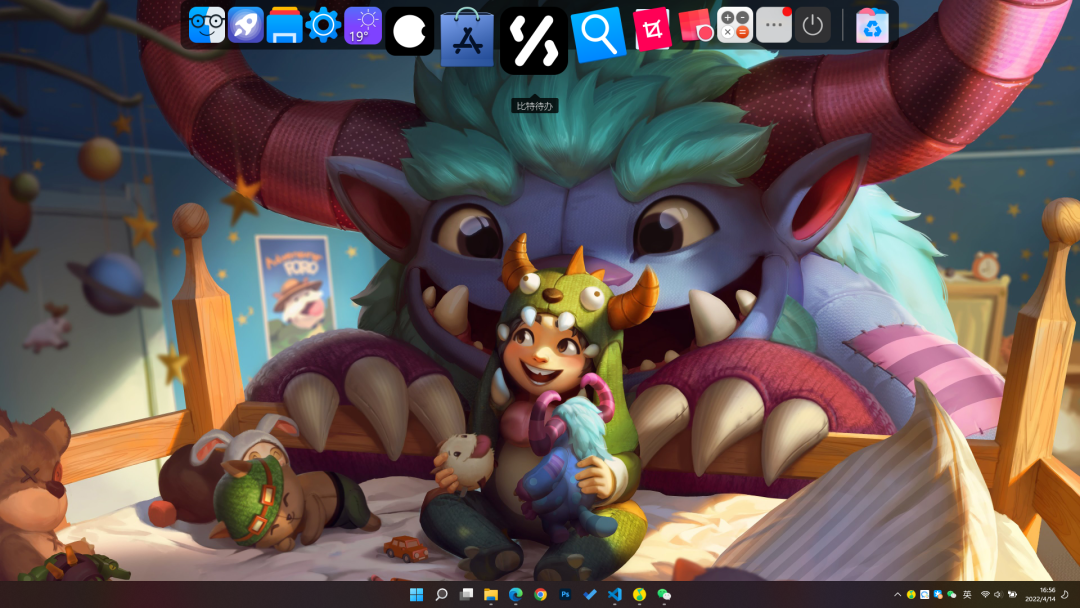Click the black white-circle dock icon
This screenshot has height=608, width=1080.
(410, 31)
